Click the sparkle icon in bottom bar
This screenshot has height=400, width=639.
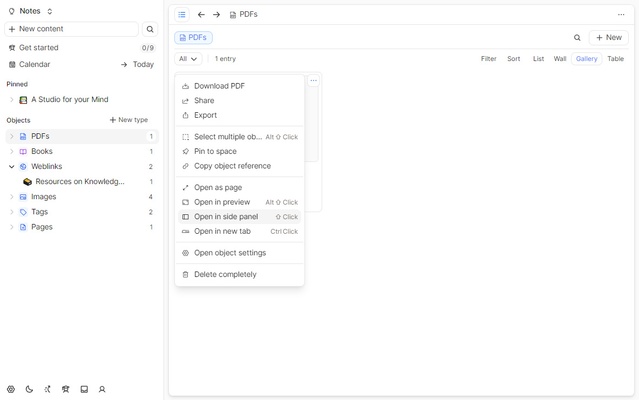click(47, 389)
